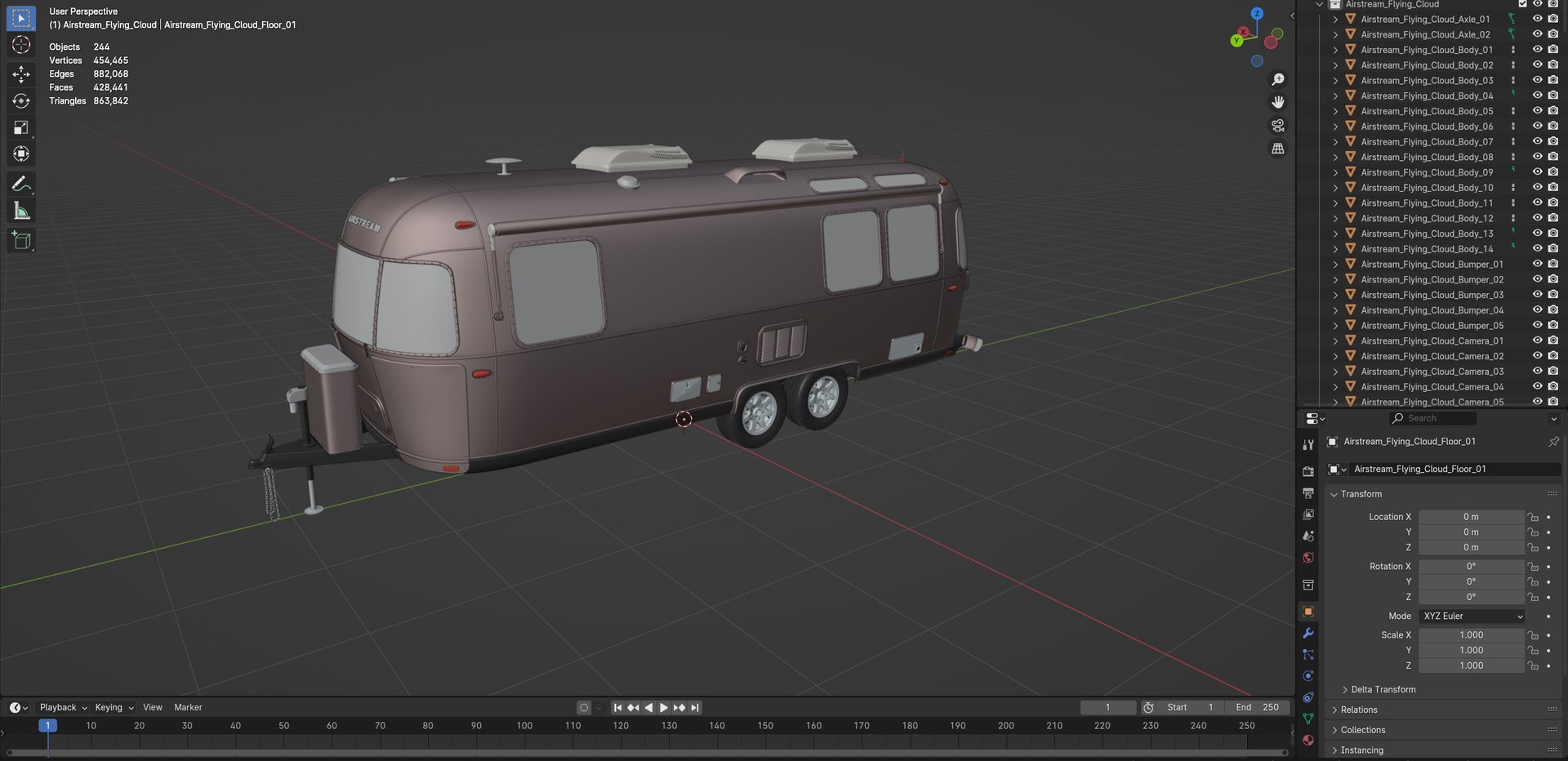Open the rotation Mode XYZ Euler dropdown
Screen dimensions: 1568x761
[1472, 616]
